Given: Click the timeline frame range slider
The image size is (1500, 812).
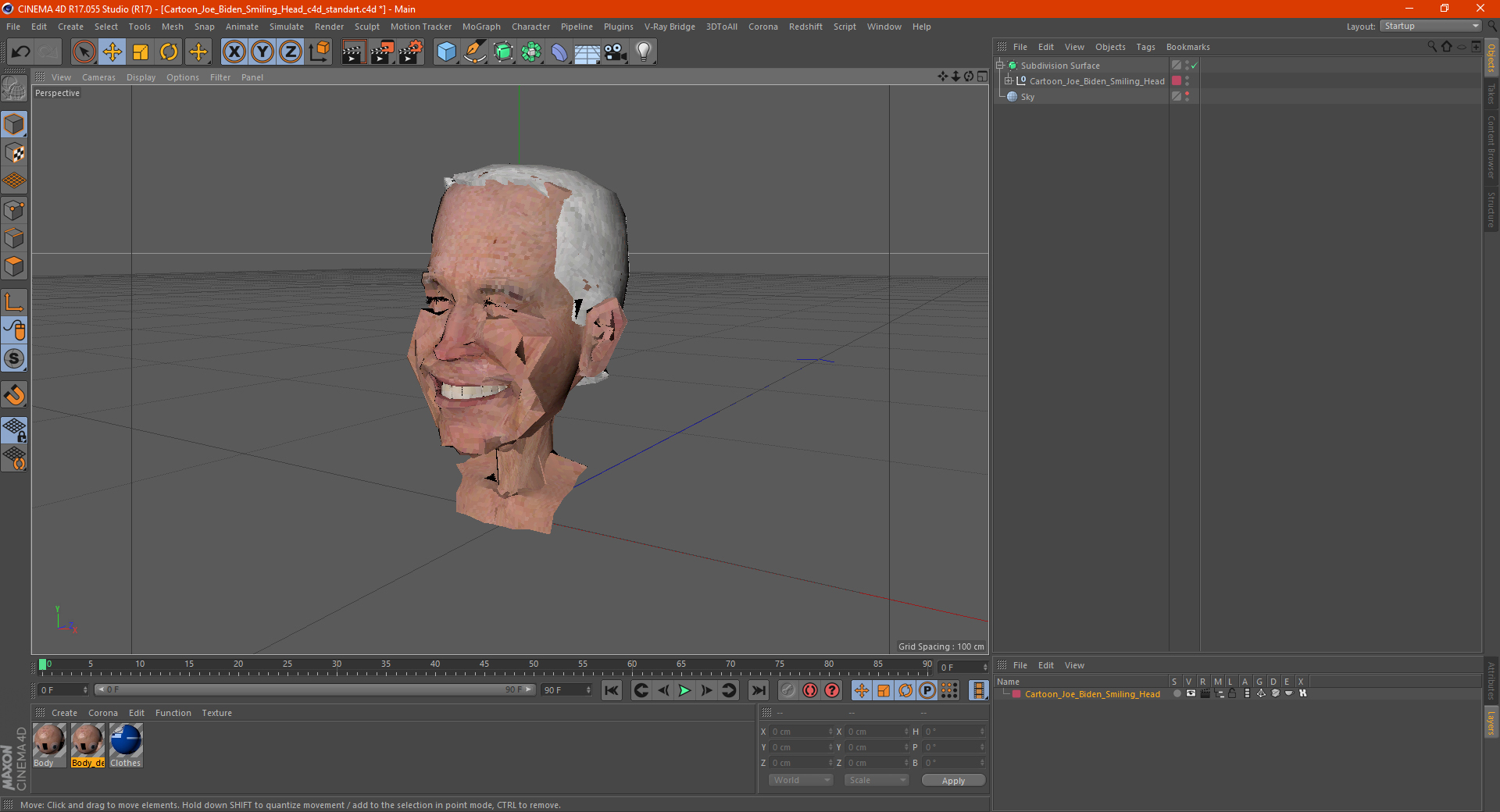Looking at the screenshot, I should tap(315, 689).
